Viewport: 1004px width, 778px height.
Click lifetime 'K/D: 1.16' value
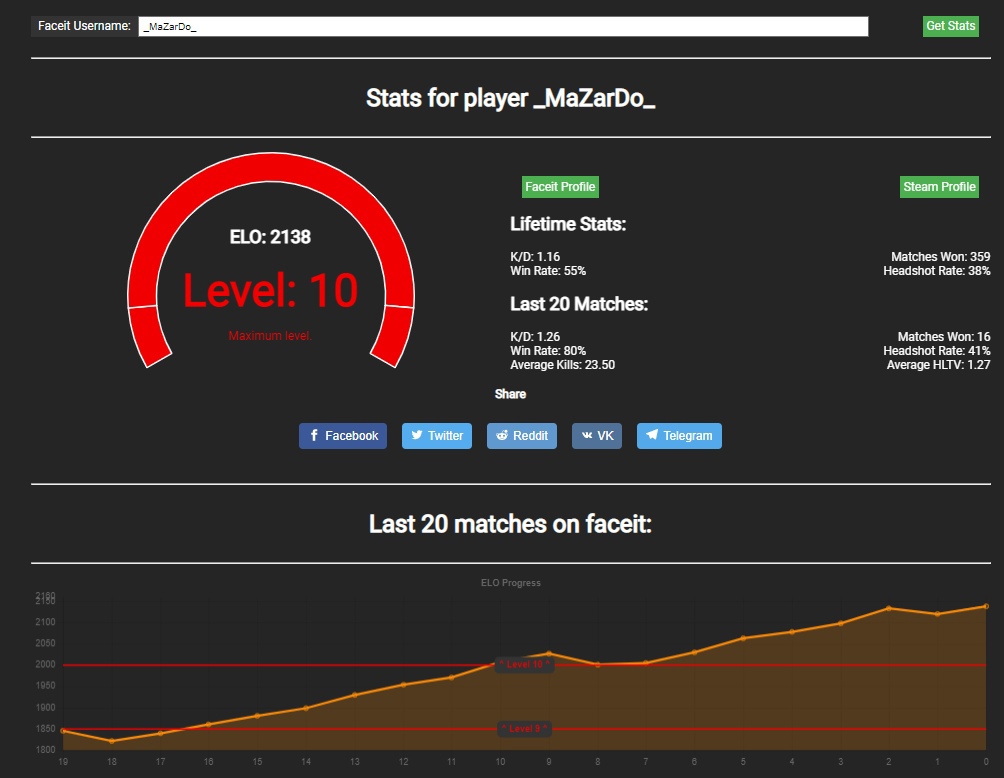535,257
